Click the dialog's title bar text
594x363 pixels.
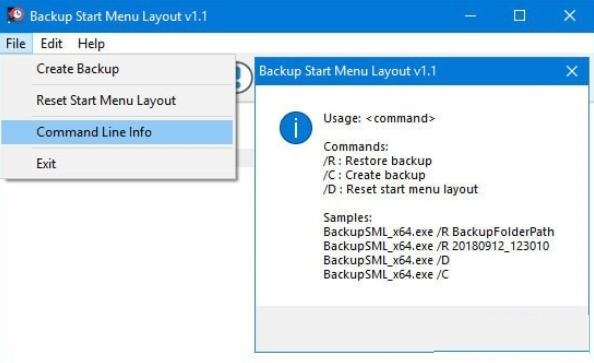(347, 71)
